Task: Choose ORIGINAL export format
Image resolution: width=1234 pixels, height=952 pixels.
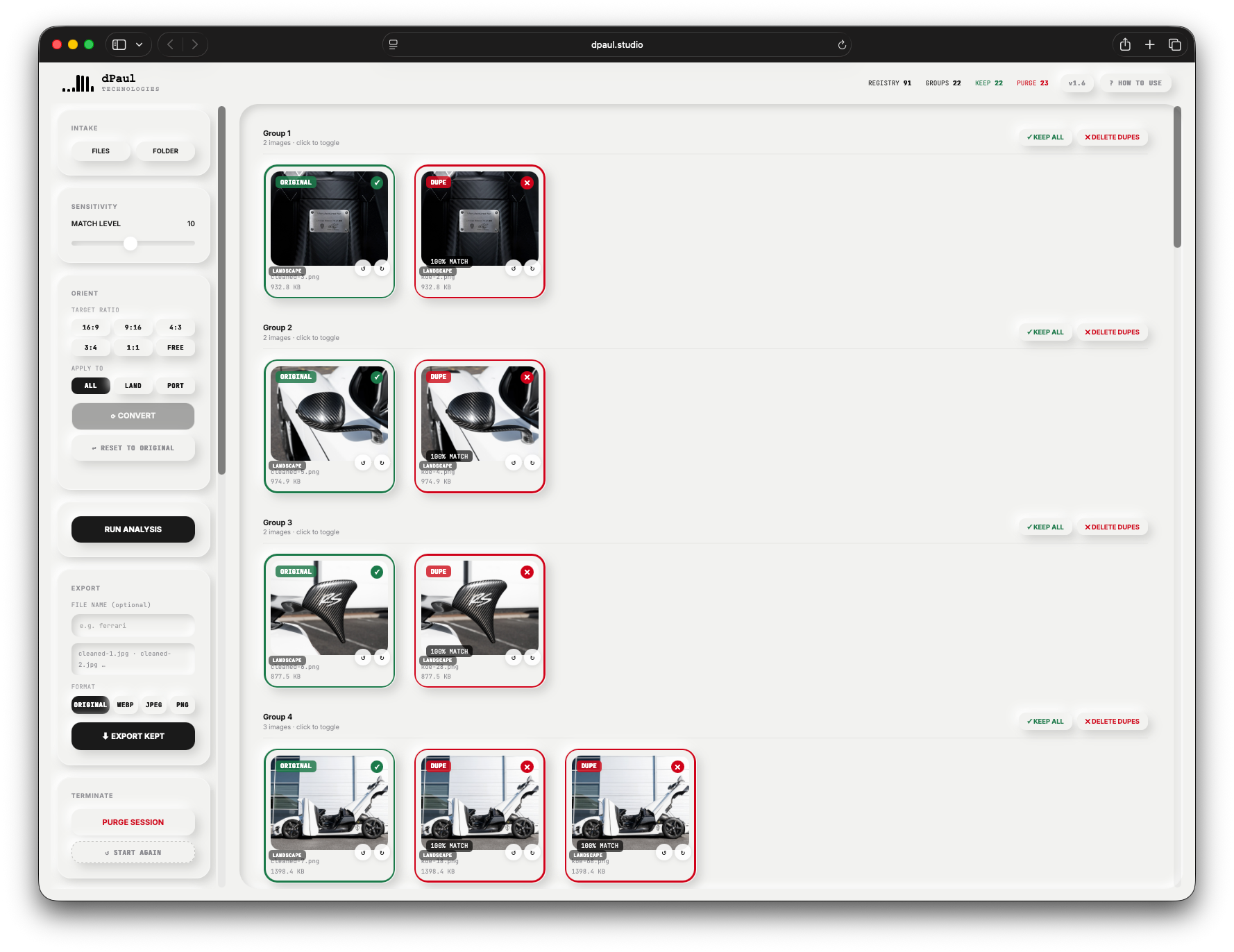Action: tap(91, 705)
